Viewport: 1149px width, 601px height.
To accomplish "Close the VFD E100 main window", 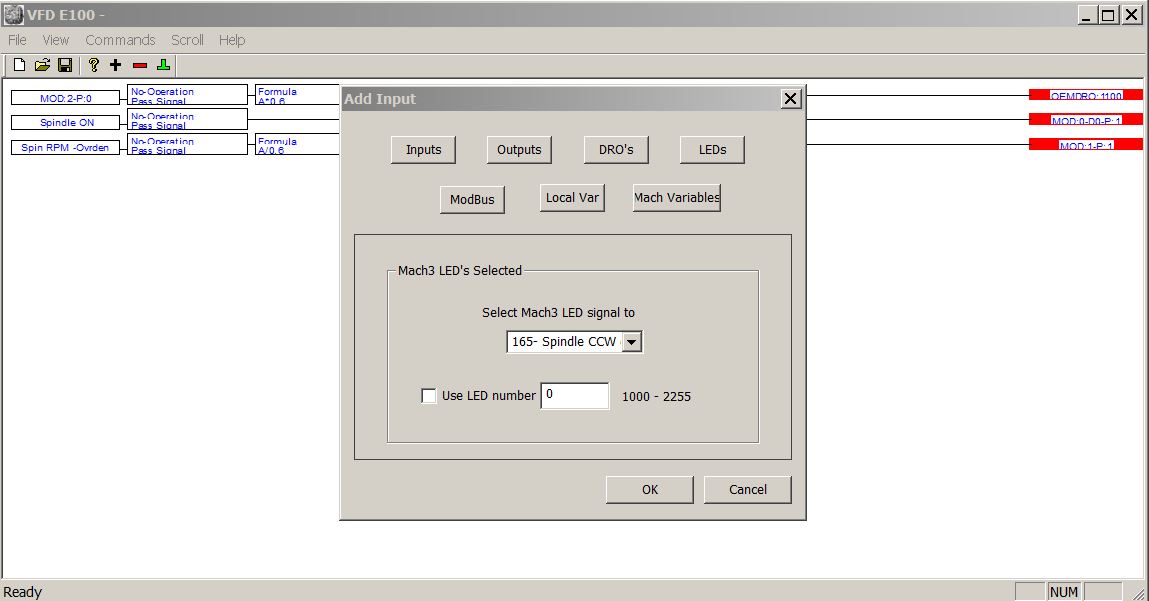I will [x=1131, y=15].
